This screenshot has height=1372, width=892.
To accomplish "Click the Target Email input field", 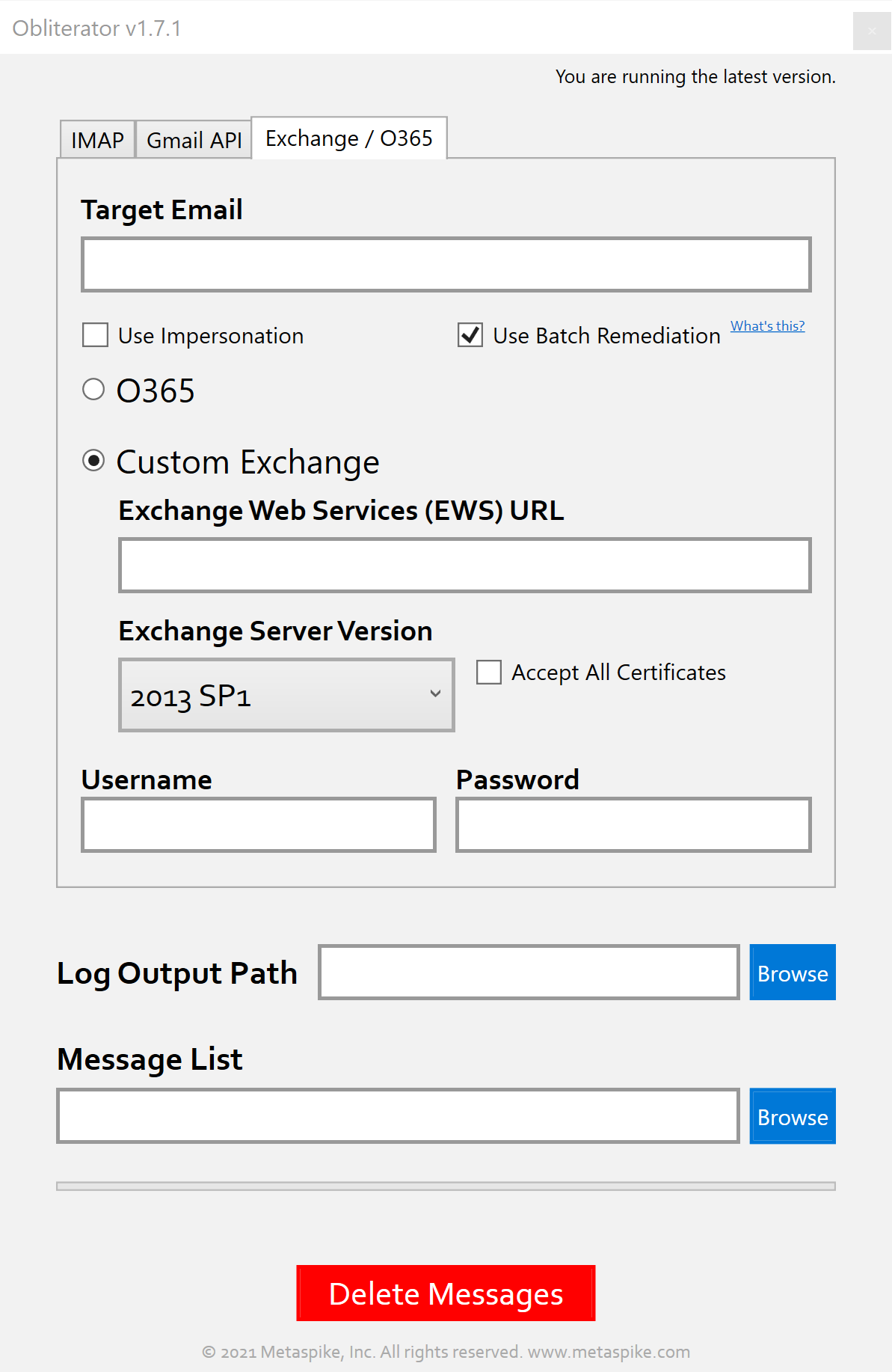I will (446, 265).
